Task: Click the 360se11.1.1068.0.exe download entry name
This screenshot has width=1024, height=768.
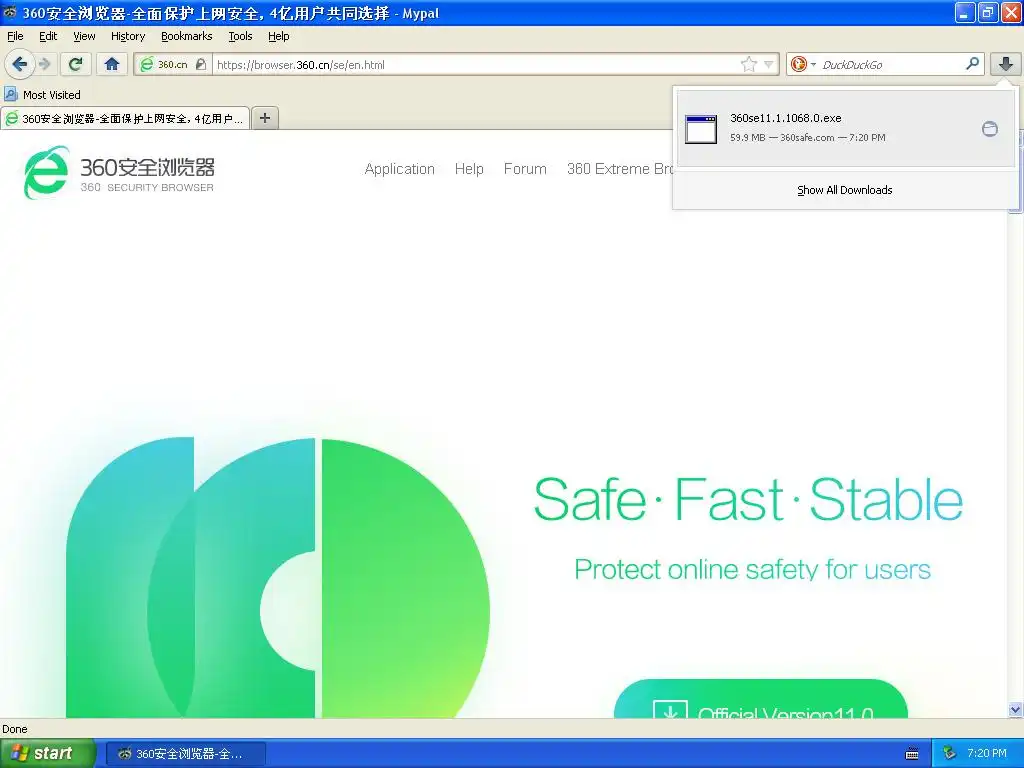Action: [786, 118]
